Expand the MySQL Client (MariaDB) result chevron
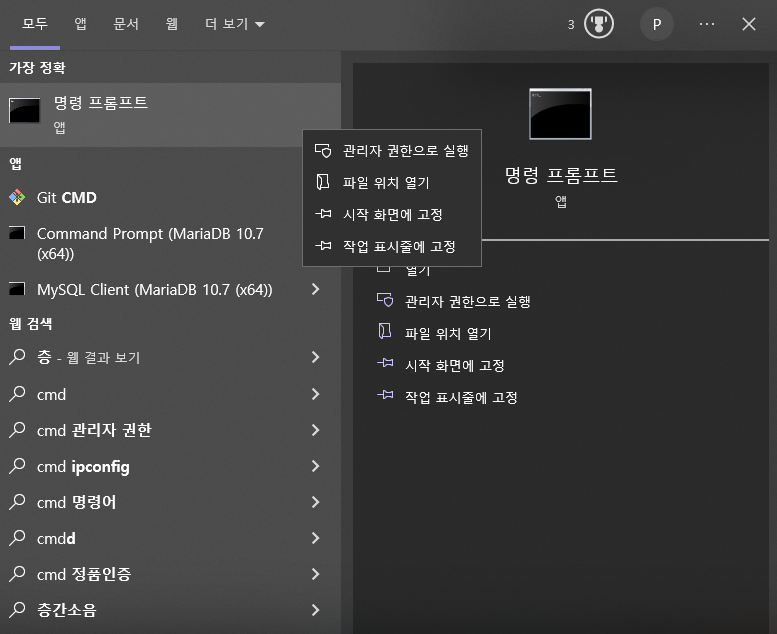This screenshot has width=777, height=634. (316, 289)
